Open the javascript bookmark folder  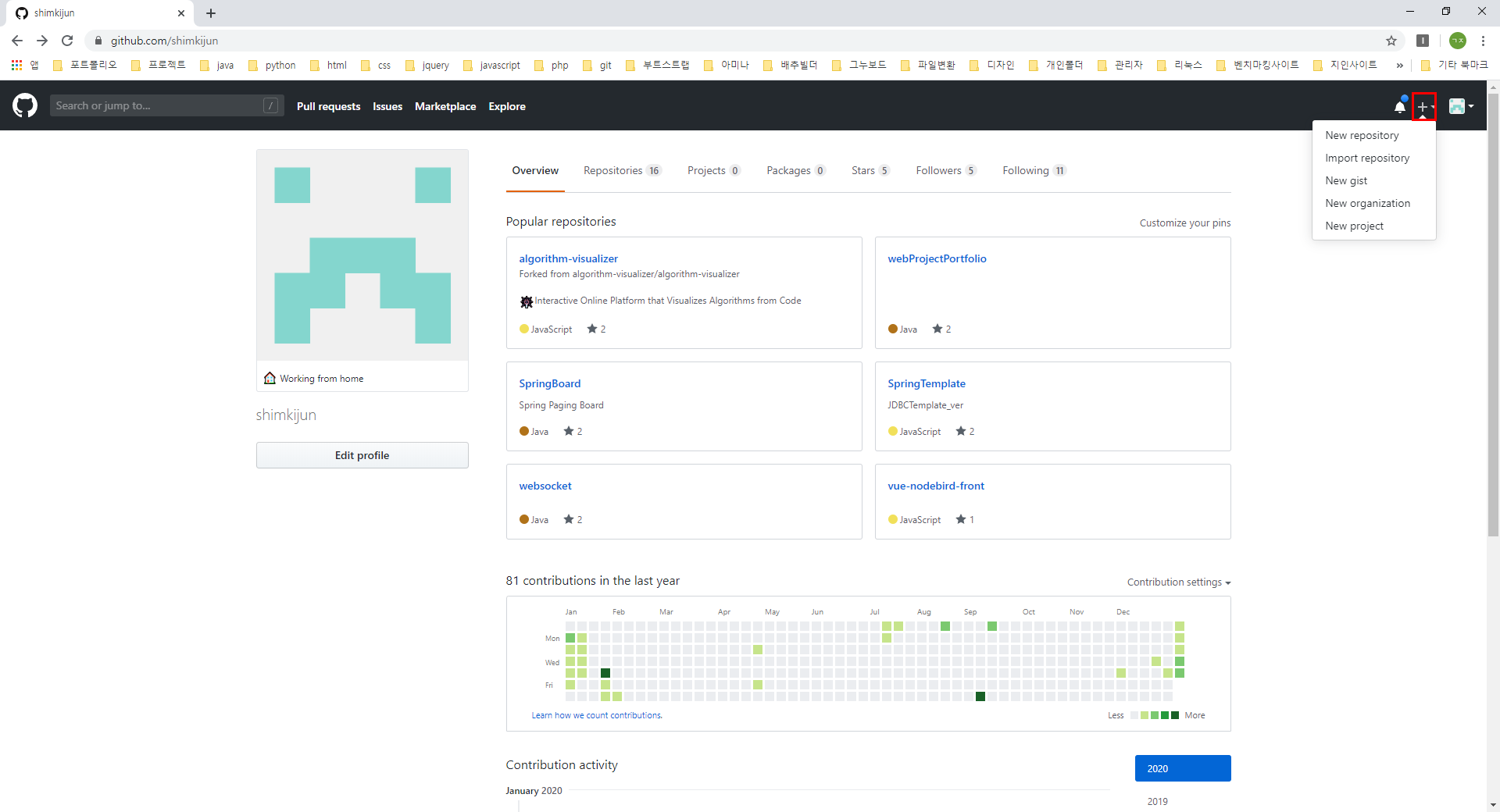pos(491,66)
